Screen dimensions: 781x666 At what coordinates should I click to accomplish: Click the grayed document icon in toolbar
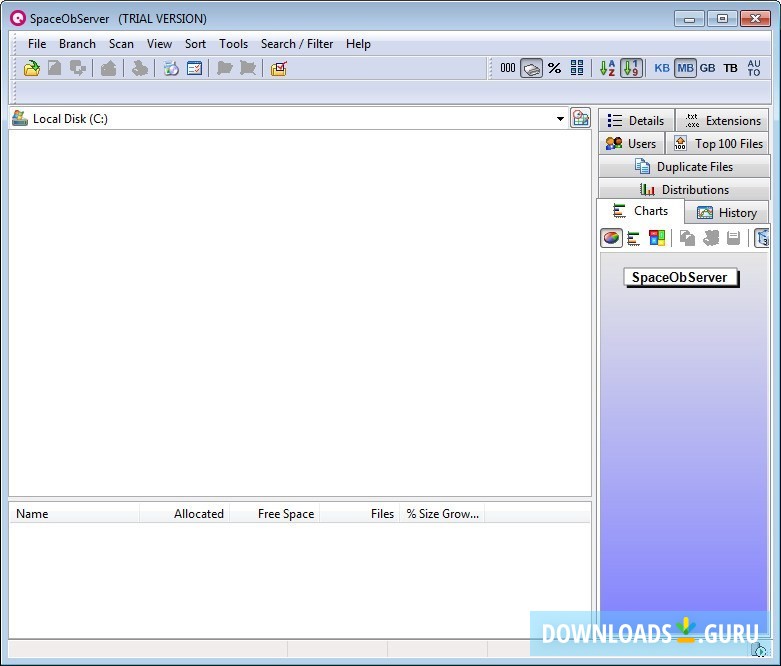tap(54, 68)
